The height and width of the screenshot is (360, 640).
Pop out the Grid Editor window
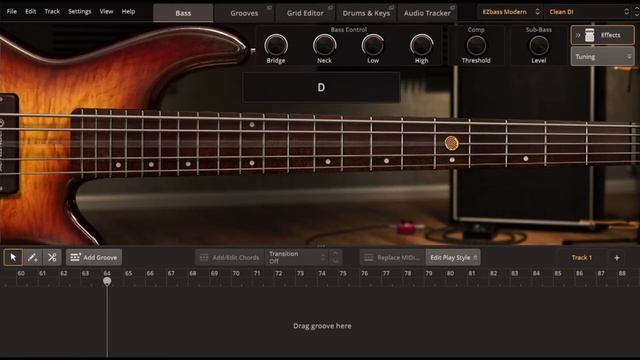click(x=330, y=7)
